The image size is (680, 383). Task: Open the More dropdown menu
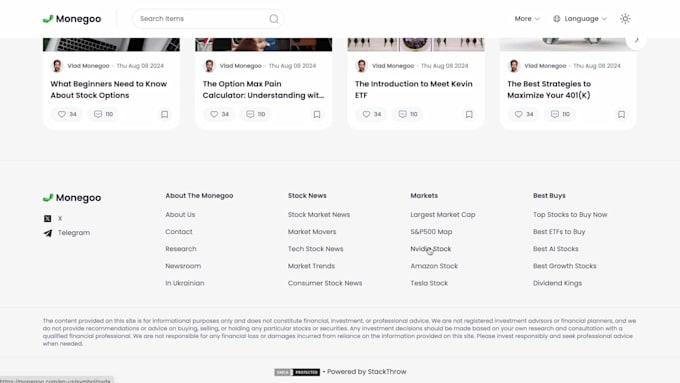[x=527, y=19]
